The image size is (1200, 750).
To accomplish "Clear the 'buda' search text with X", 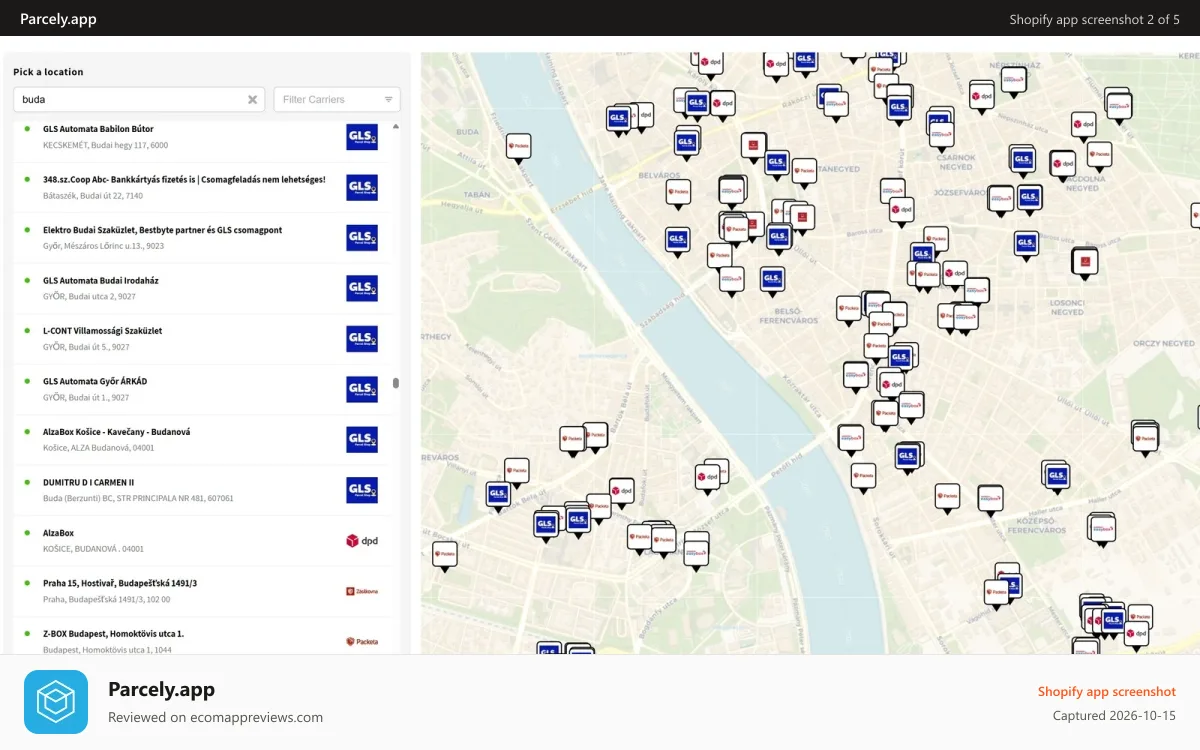I will [x=253, y=100].
